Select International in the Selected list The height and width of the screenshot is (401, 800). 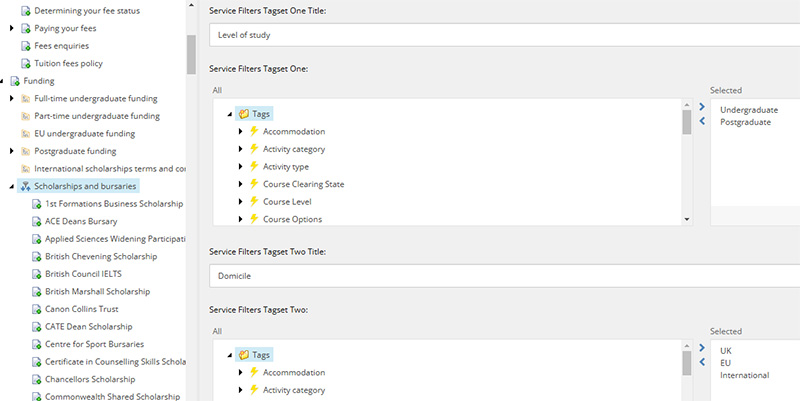(744, 375)
